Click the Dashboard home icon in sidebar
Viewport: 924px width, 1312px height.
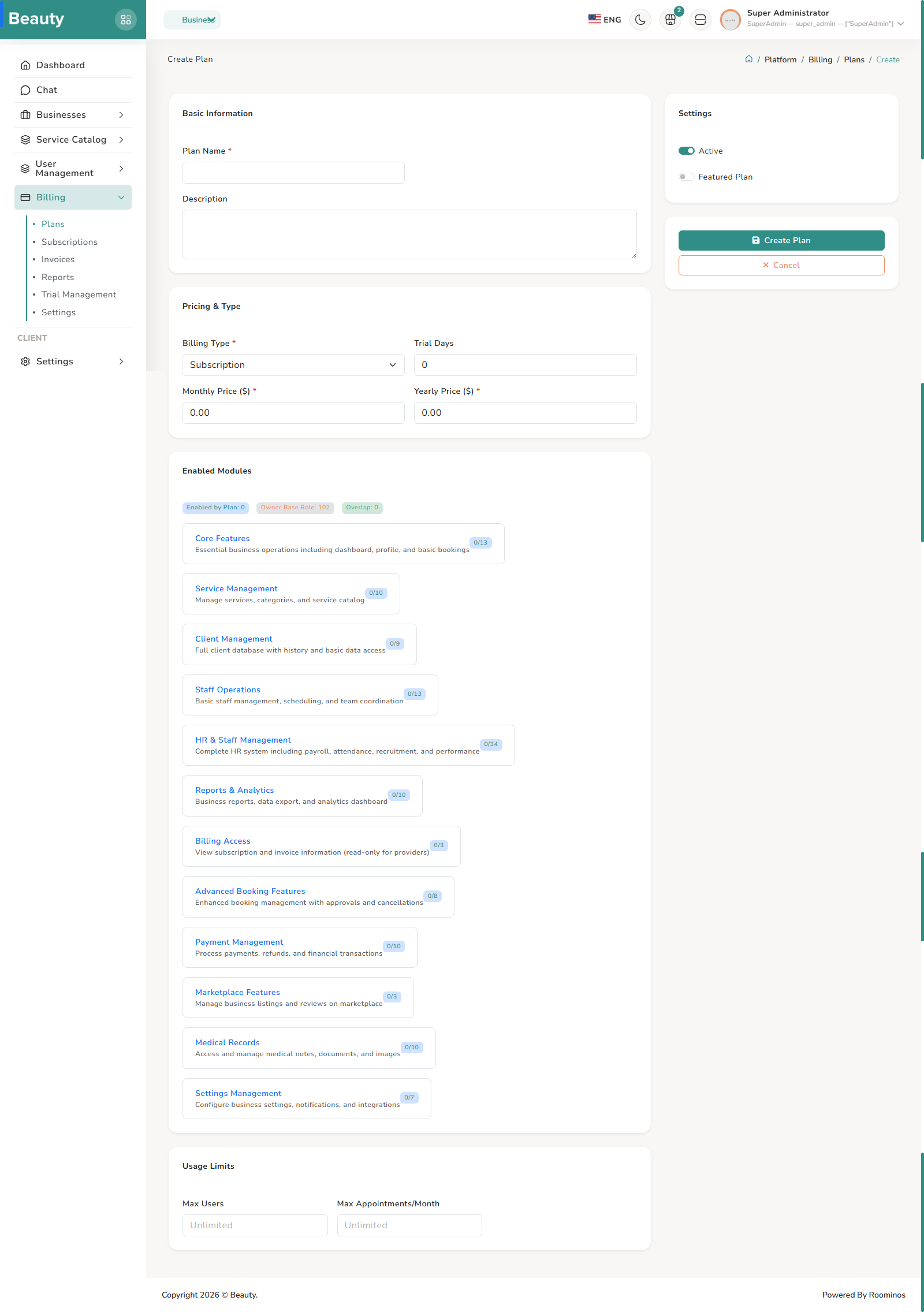[x=25, y=65]
